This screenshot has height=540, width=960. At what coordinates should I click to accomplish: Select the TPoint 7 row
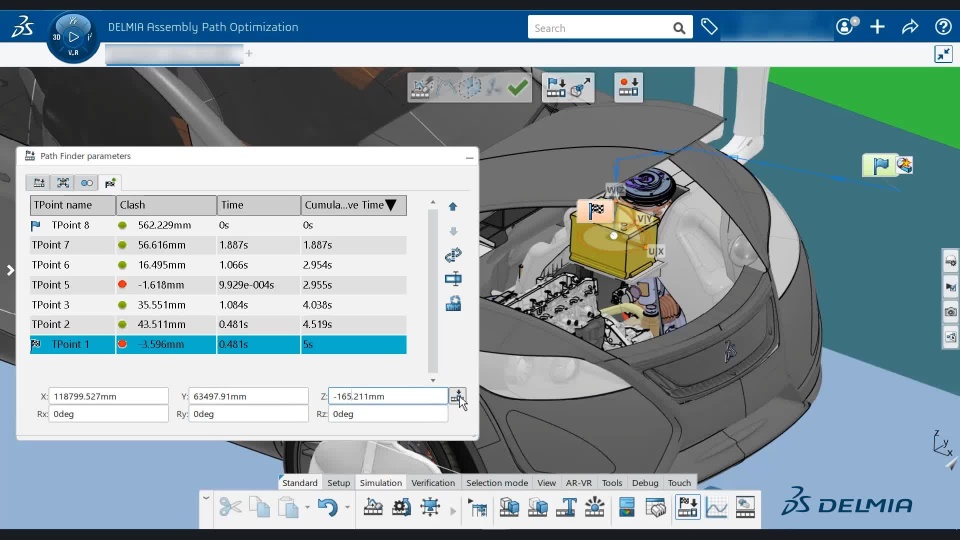coord(218,245)
